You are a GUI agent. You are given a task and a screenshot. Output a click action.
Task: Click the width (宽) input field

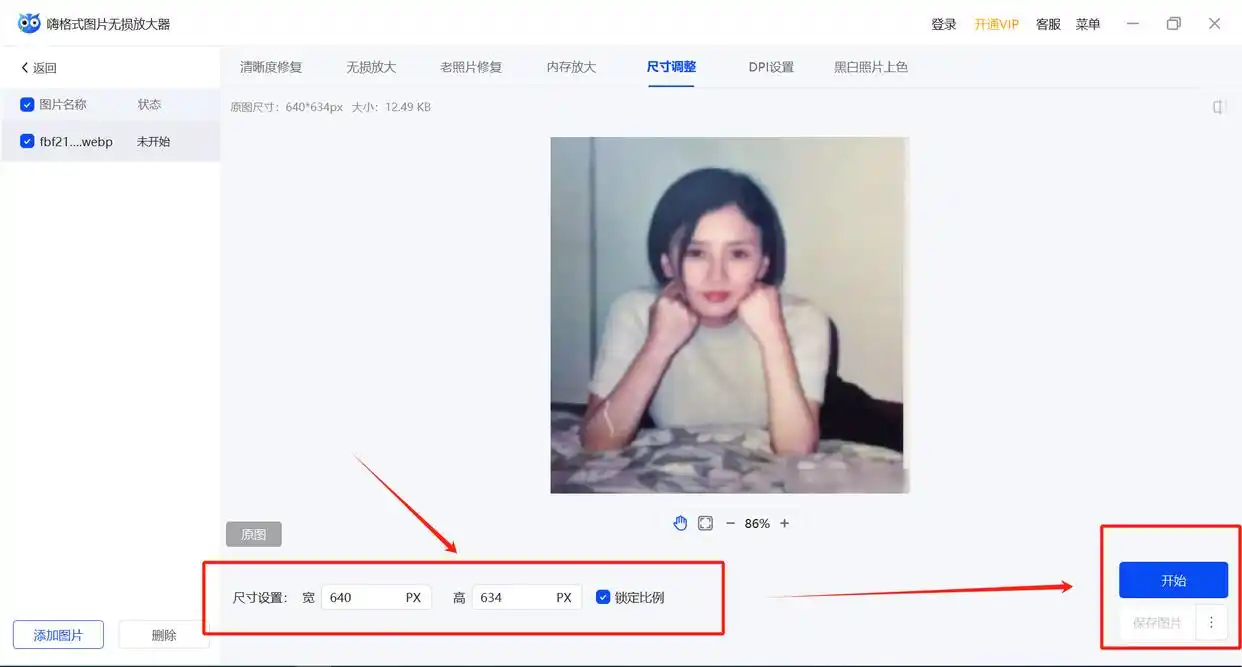pos(376,597)
